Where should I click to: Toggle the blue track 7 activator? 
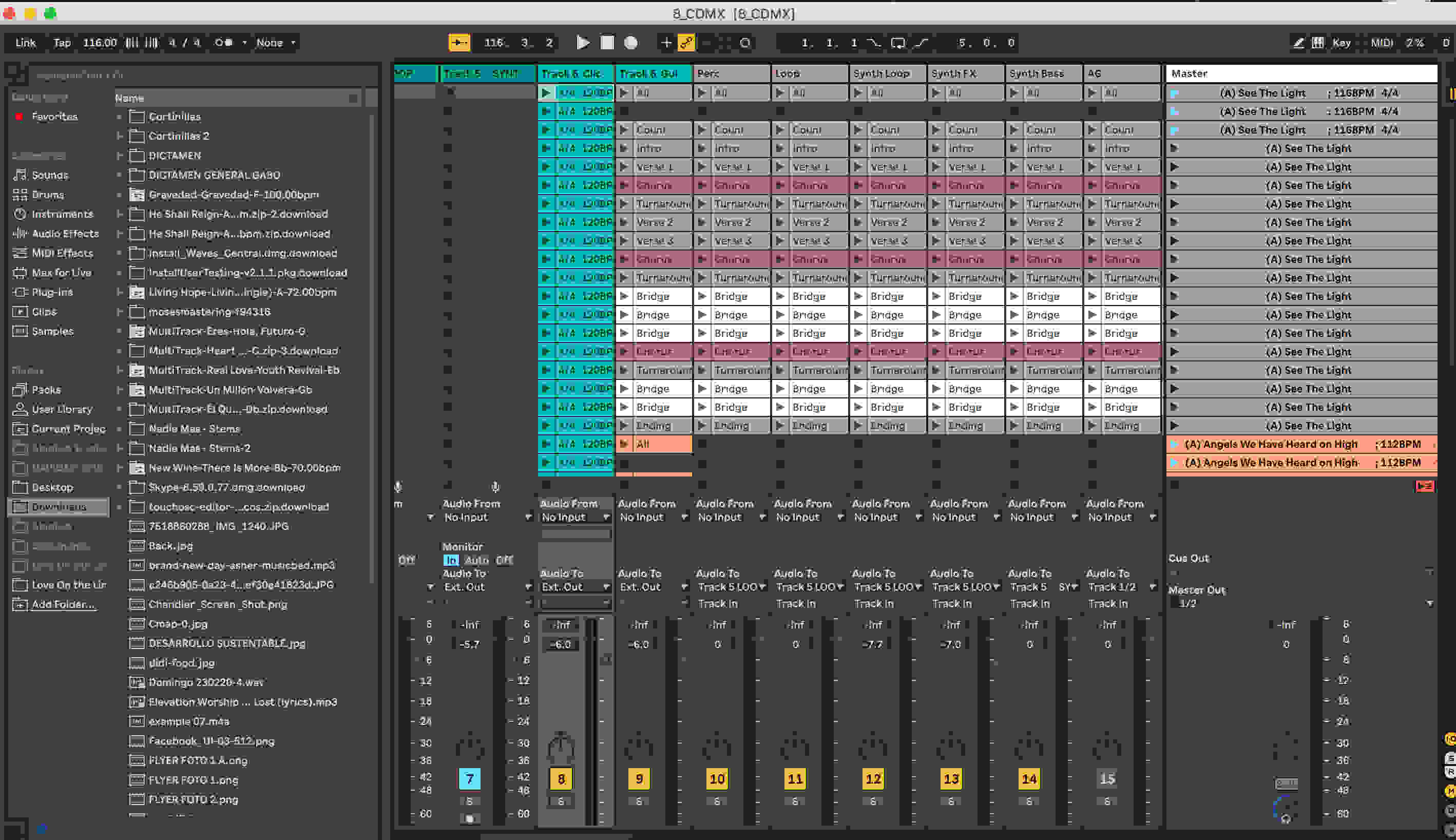(470, 778)
